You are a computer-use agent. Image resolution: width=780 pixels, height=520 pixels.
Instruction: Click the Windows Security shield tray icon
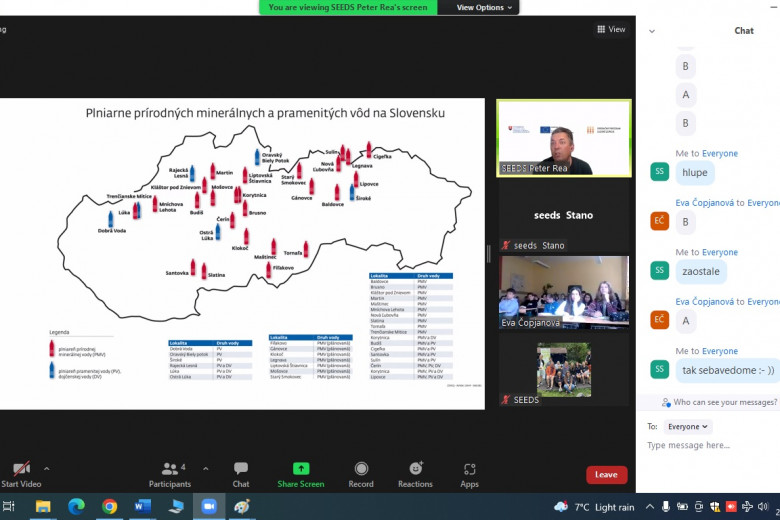pos(715,507)
